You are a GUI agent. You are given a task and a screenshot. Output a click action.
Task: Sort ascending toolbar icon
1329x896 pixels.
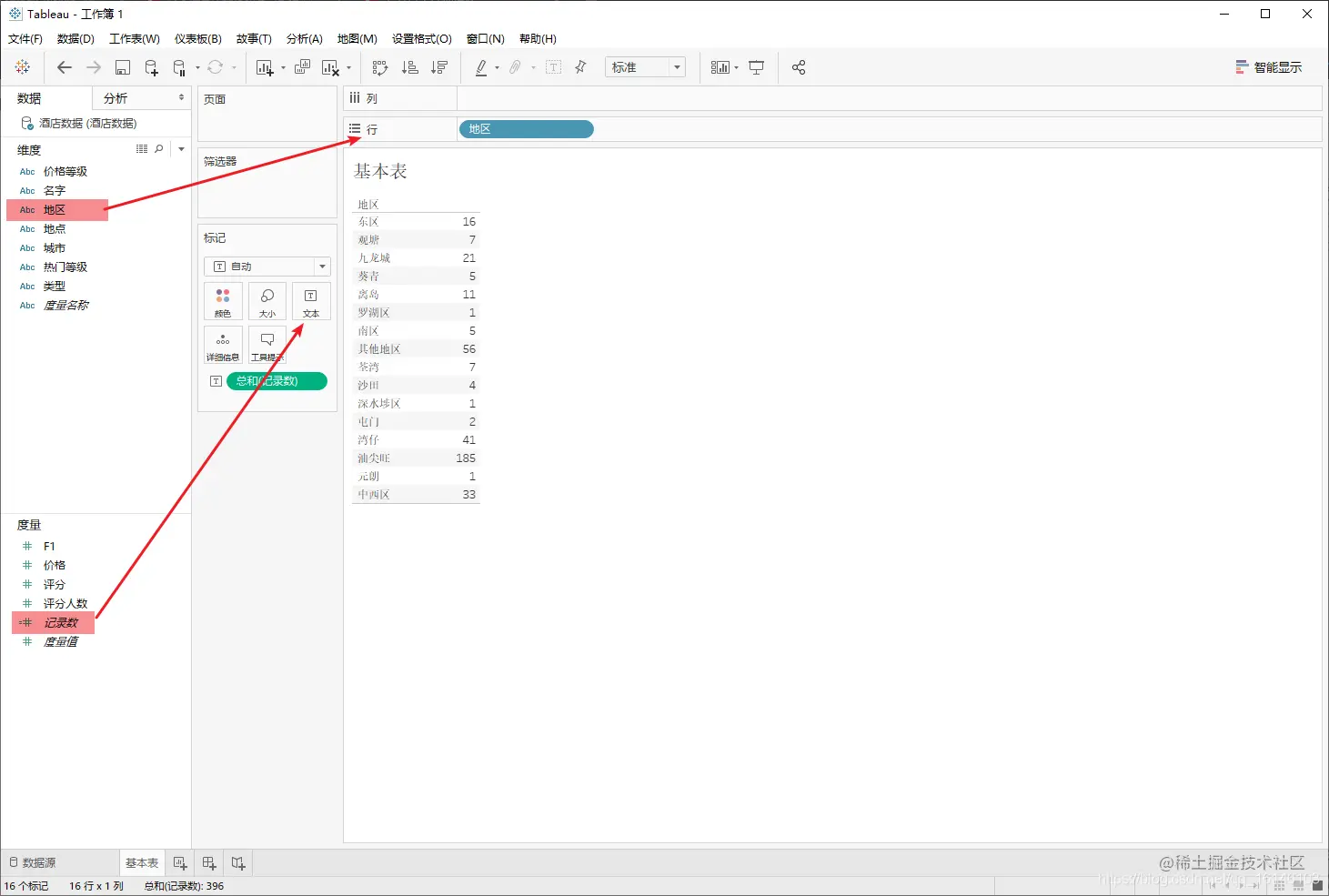(410, 67)
